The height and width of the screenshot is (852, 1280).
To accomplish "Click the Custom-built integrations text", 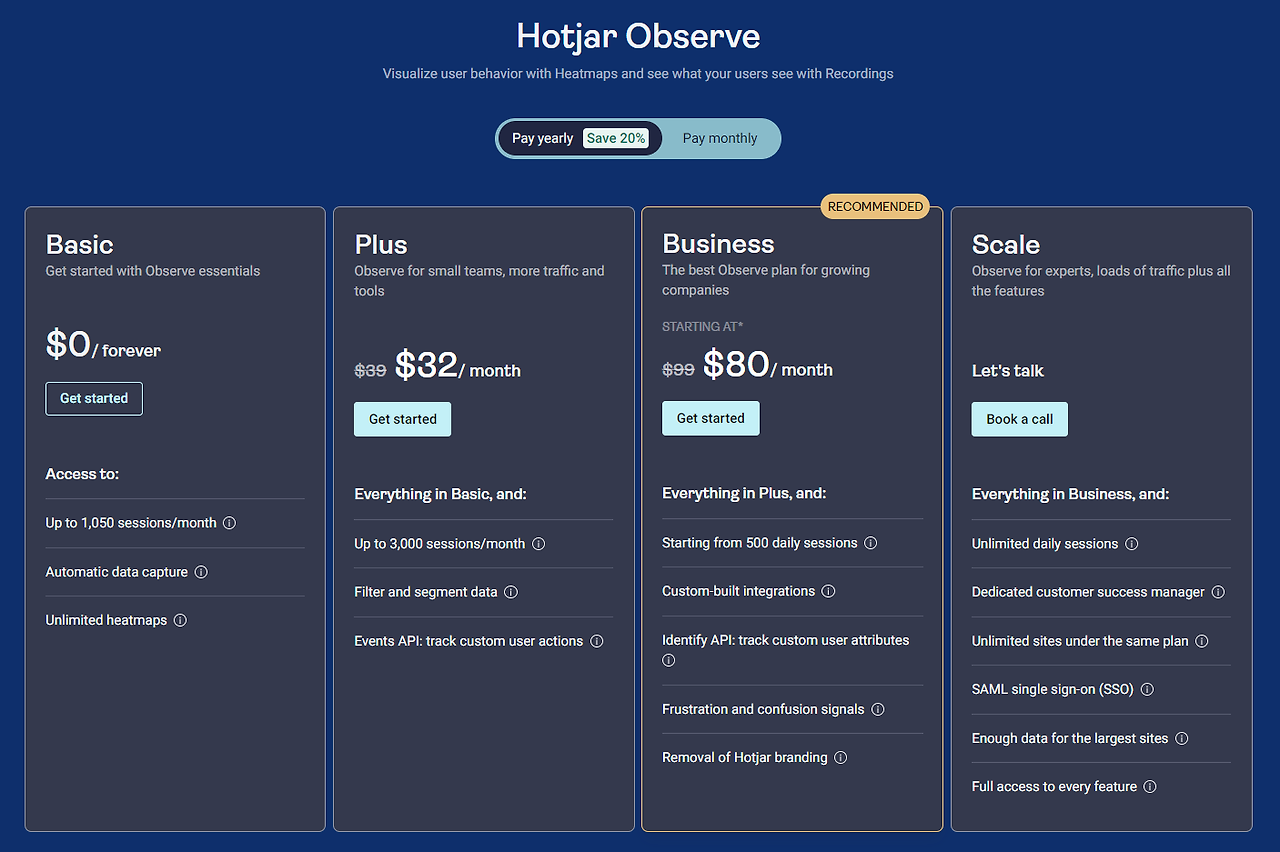I will tap(739, 591).
